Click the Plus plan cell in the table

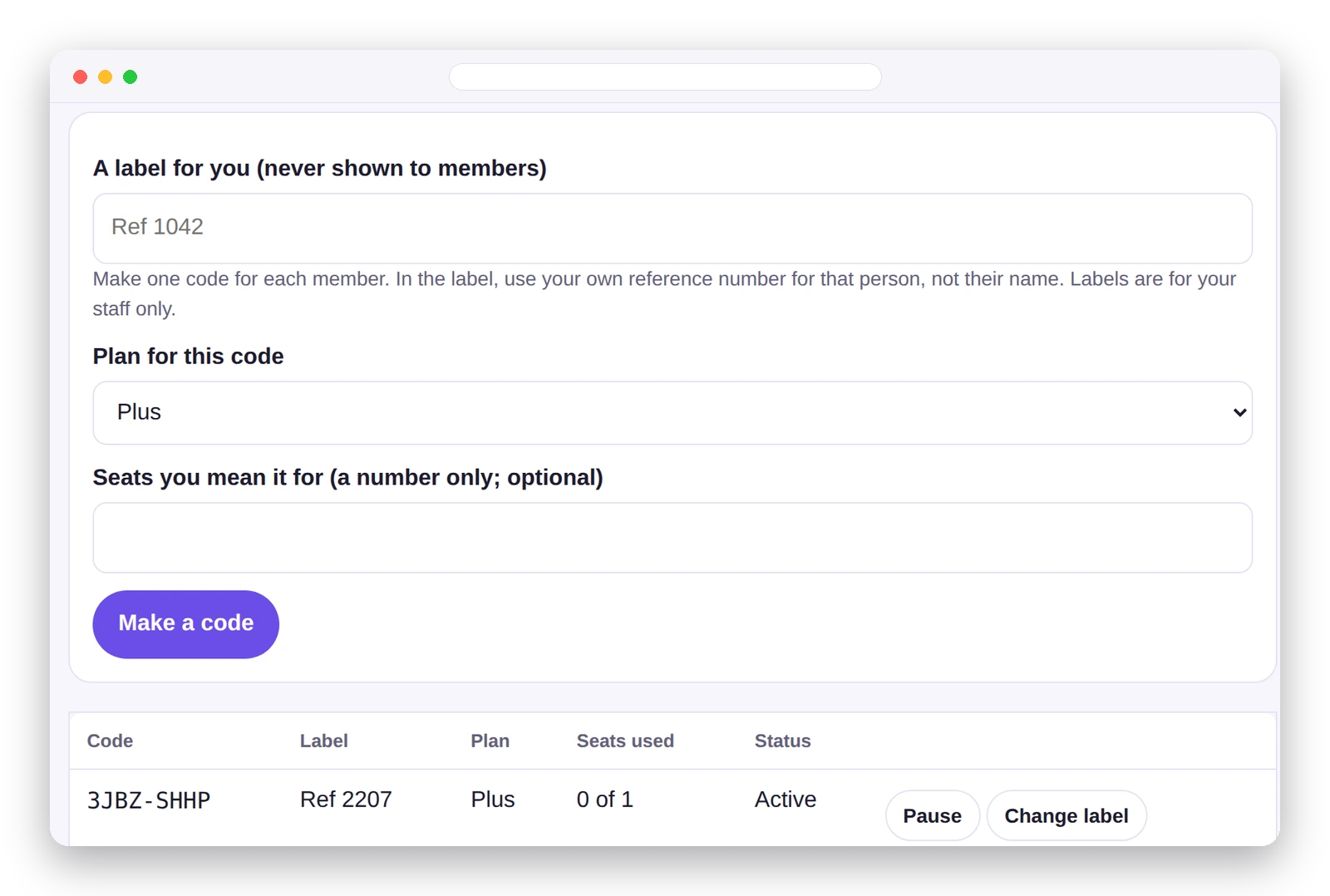click(493, 800)
